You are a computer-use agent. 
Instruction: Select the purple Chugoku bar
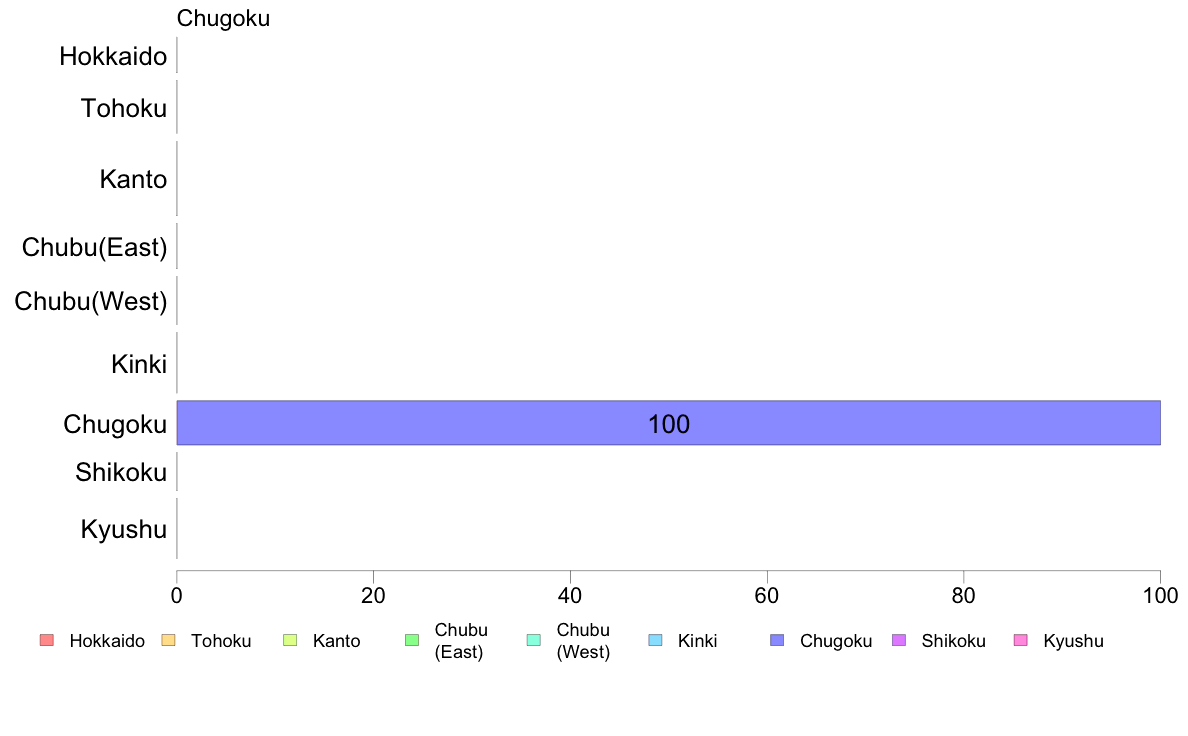[668, 423]
